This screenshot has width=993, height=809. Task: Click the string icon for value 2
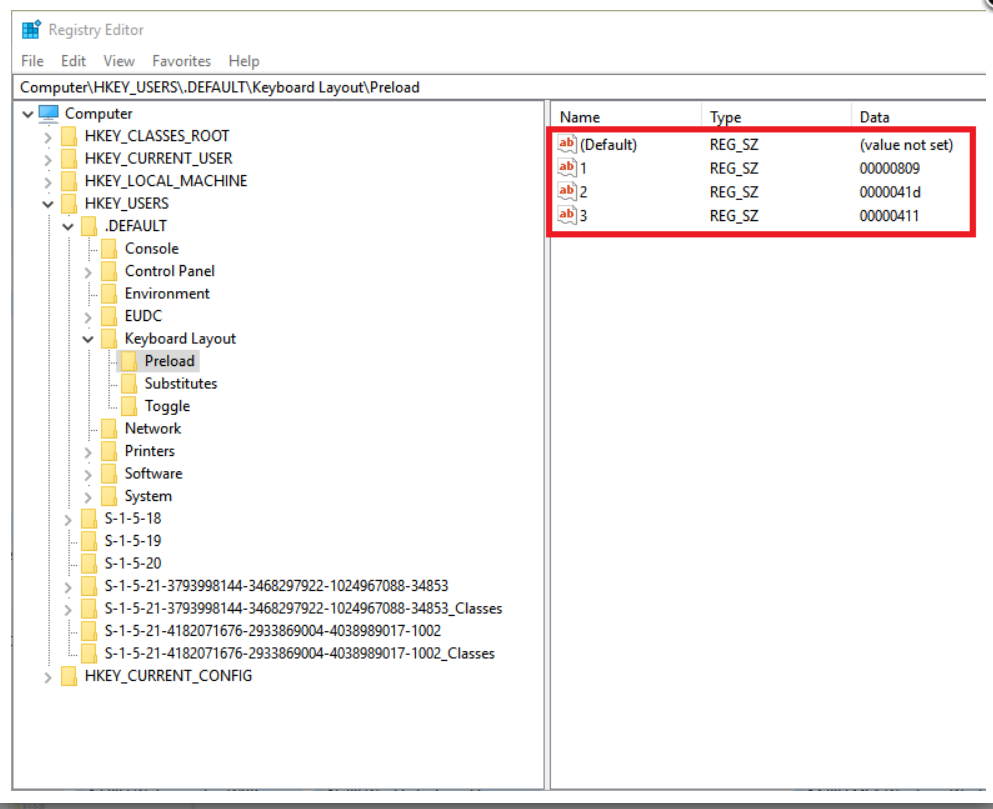click(567, 191)
